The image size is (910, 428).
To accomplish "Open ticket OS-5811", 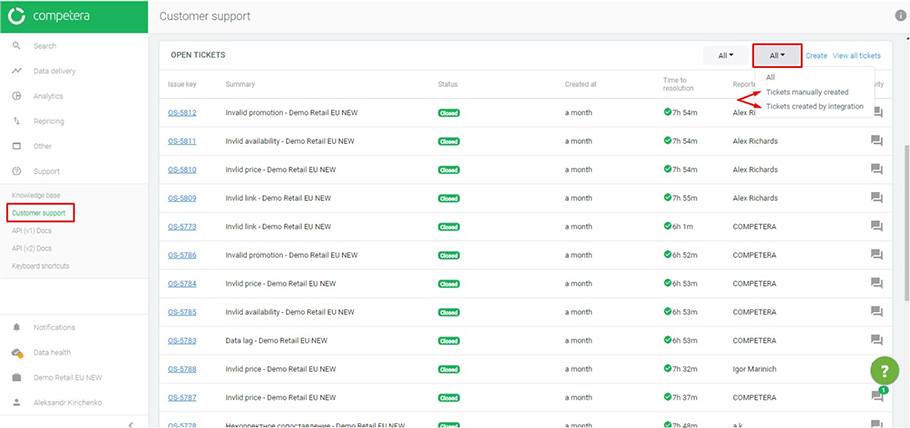I will click(x=182, y=141).
